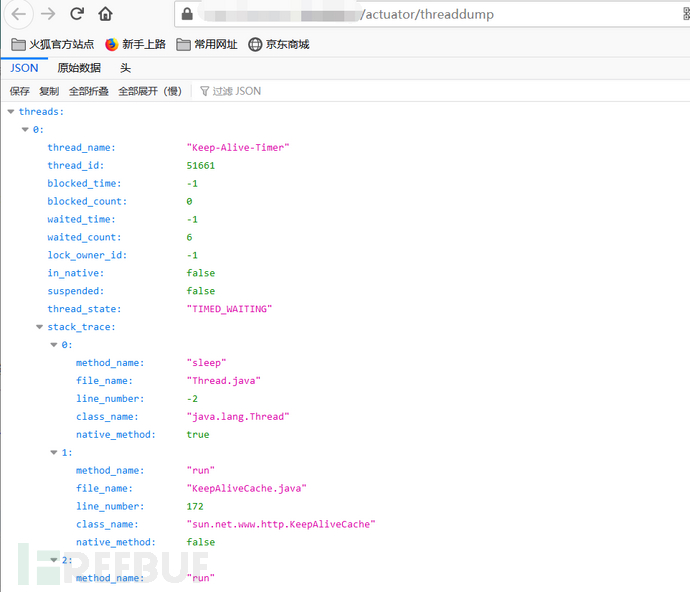The height and width of the screenshot is (592, 690).
Task: Collapse the threads node
Action: (x=11, y=112)
